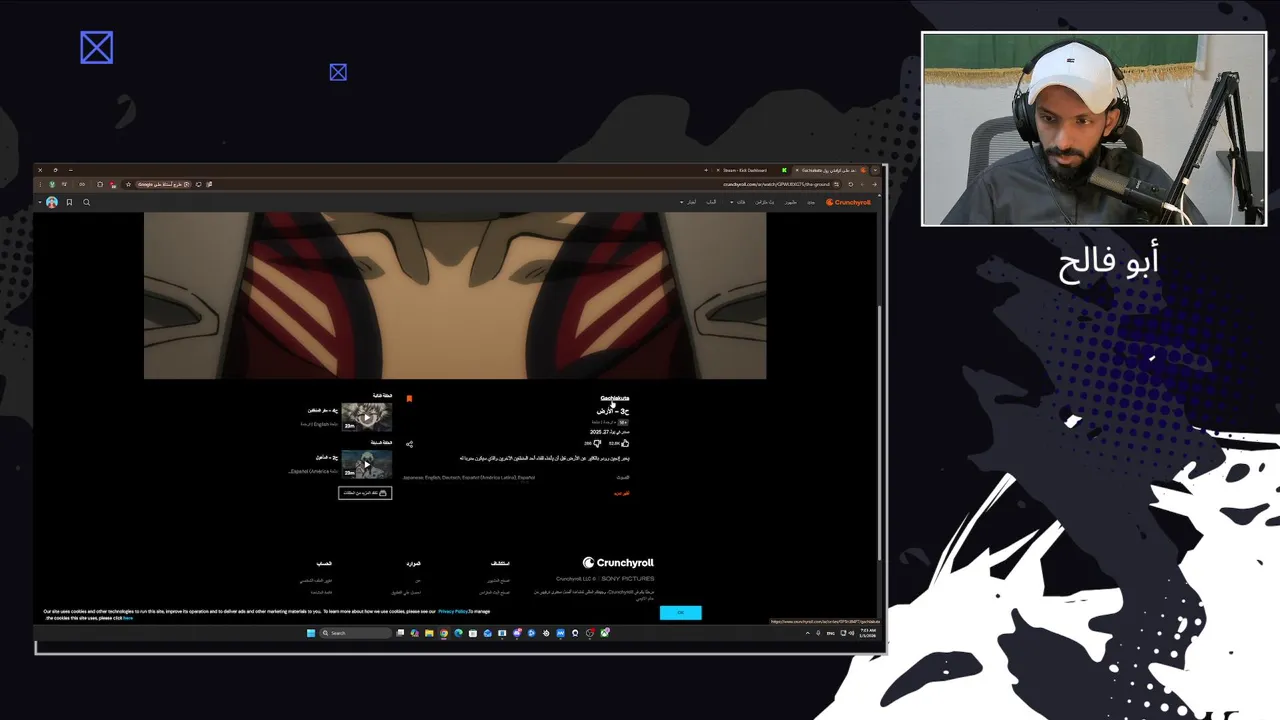Screen dimensions: 1280x720
Task: Open the watchlist bookmark icon in the Crunchyroll header
Action: [69, 202]
